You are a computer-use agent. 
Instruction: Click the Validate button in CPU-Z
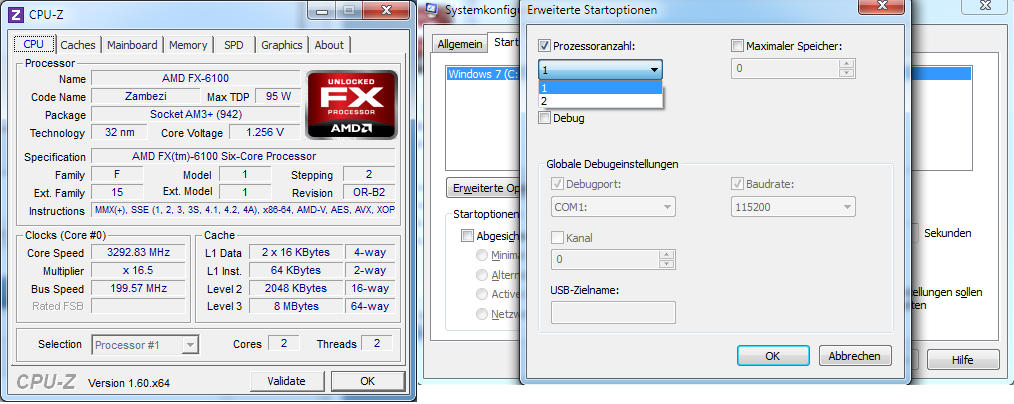coord(286,381)
